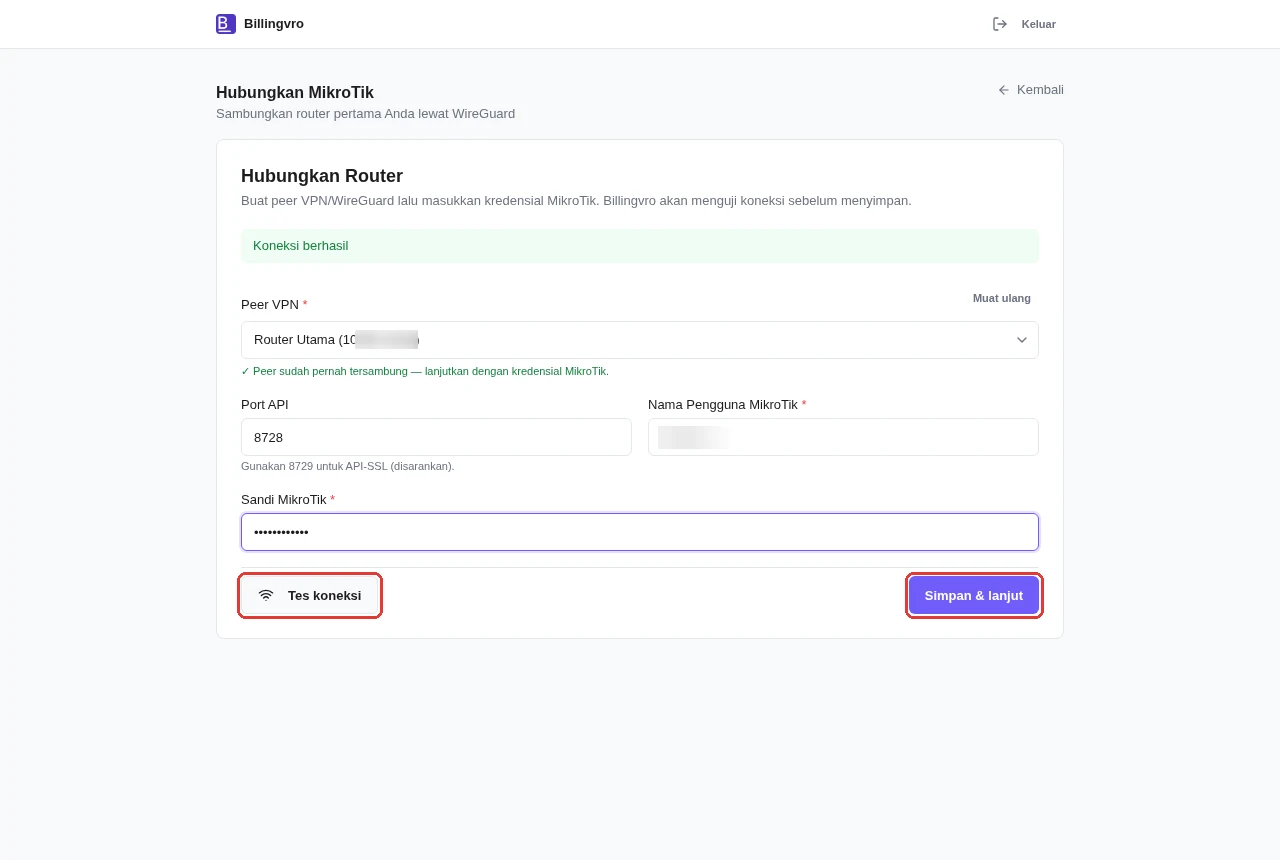The height and width of the screenshot is (860, 1280).
Task: Click the 'Hubungkan MikroTik' page title
Action: coord(295,93)
